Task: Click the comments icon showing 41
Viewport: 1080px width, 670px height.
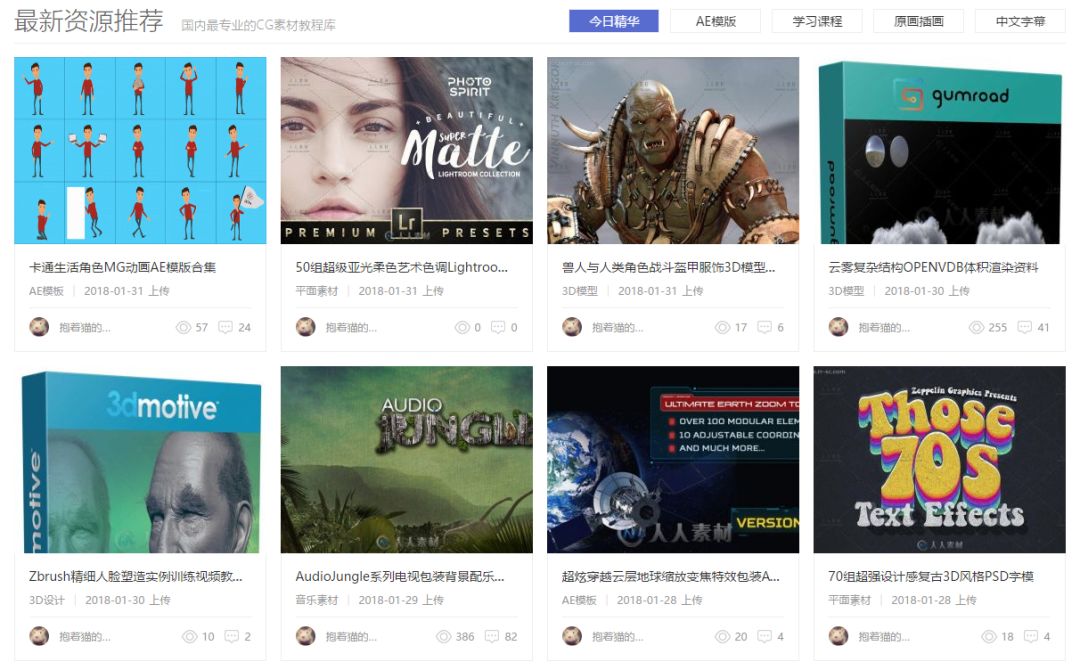Action: [x=1025, y=327]
